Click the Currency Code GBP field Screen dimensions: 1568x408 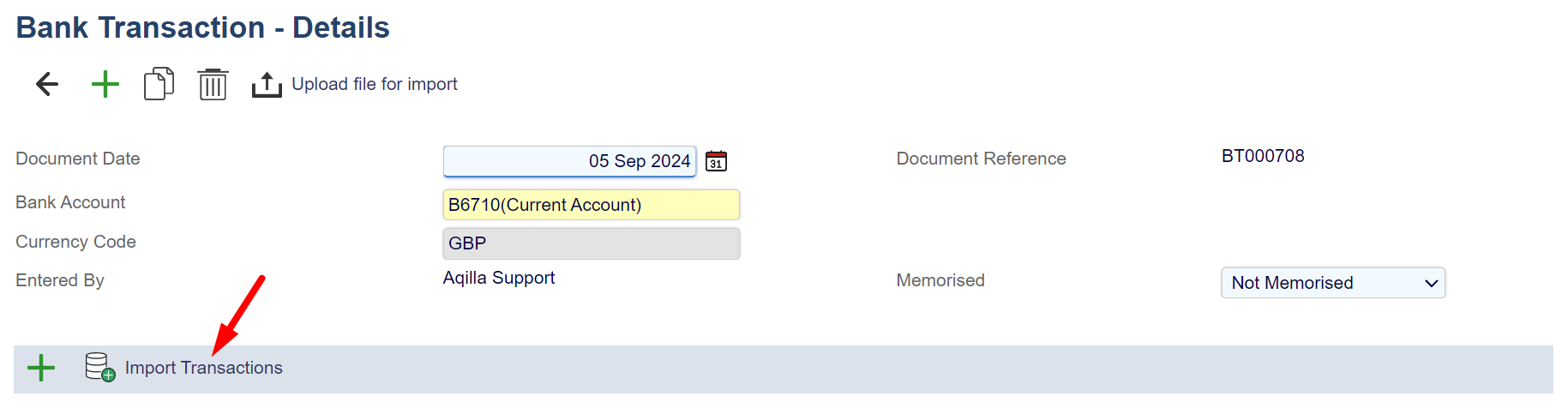(x=591, y=243)
